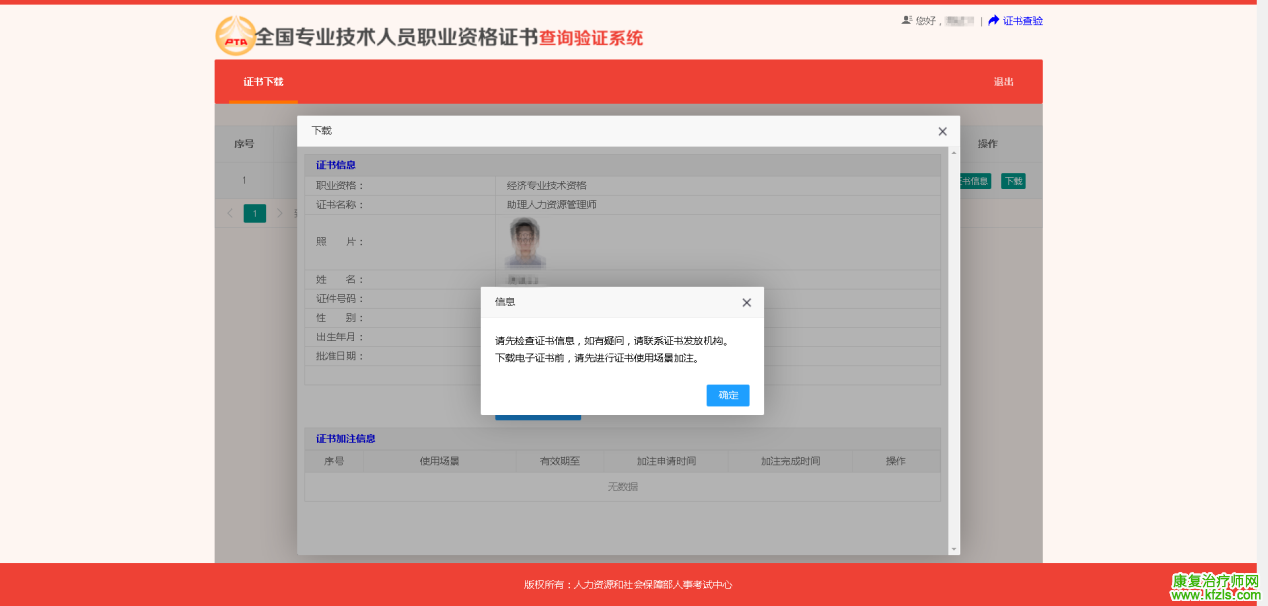Click the 下载 dialog title text
Image resolution: width=1268 pixels, height=606 pixels.
(321, 131)
